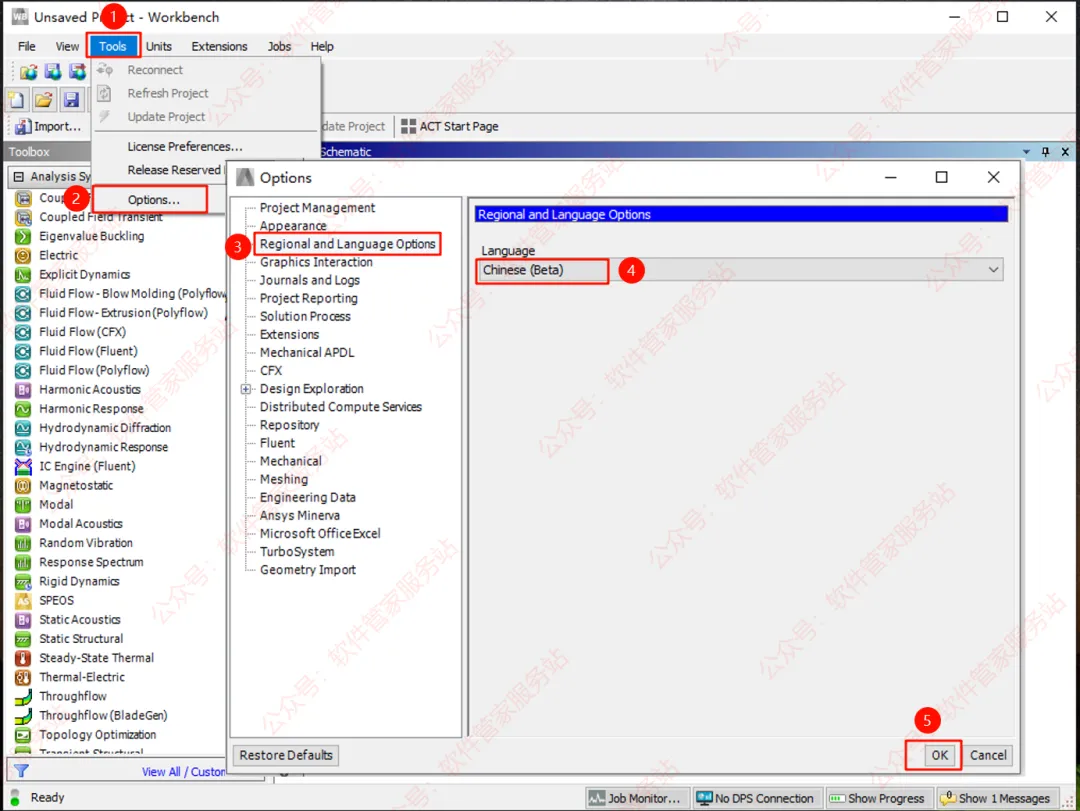The width and height of the screenshot is (1080, 811).
Task: Open the Tools menu
Action: click(113, 46)
